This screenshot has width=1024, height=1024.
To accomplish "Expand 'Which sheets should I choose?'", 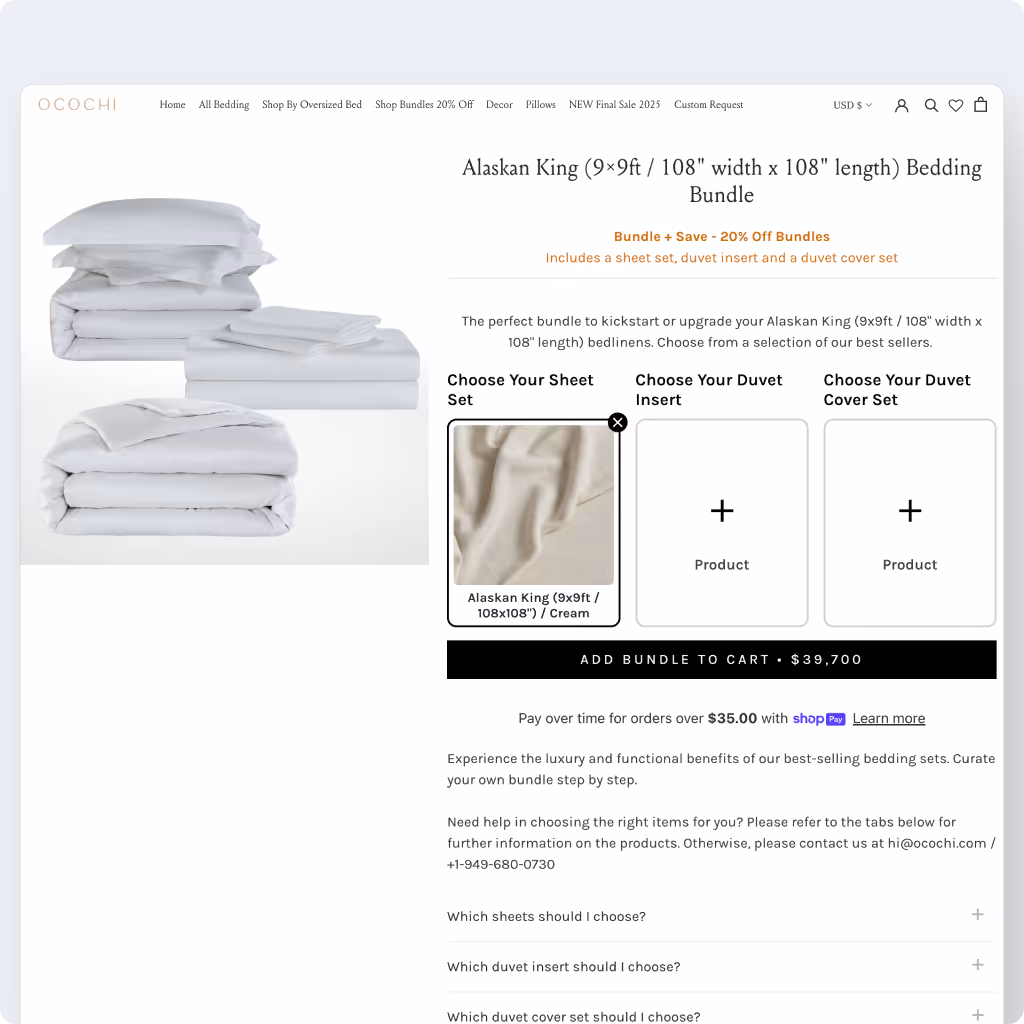I will [721, 916].
